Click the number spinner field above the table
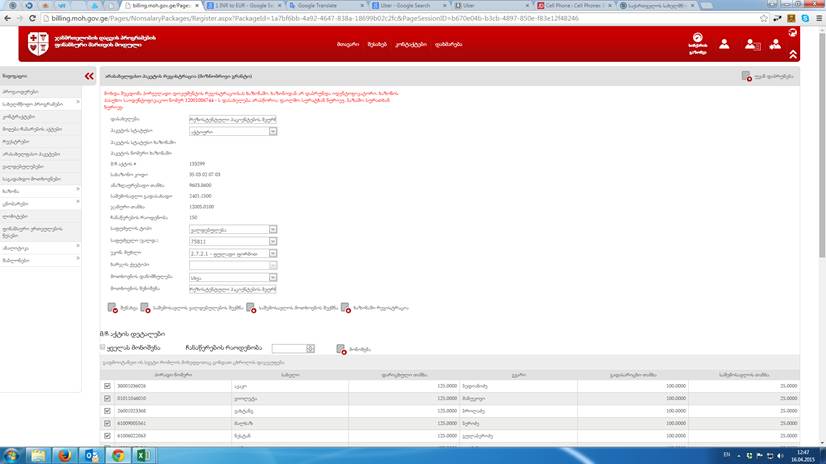826x464 pixels. [291, 348]
